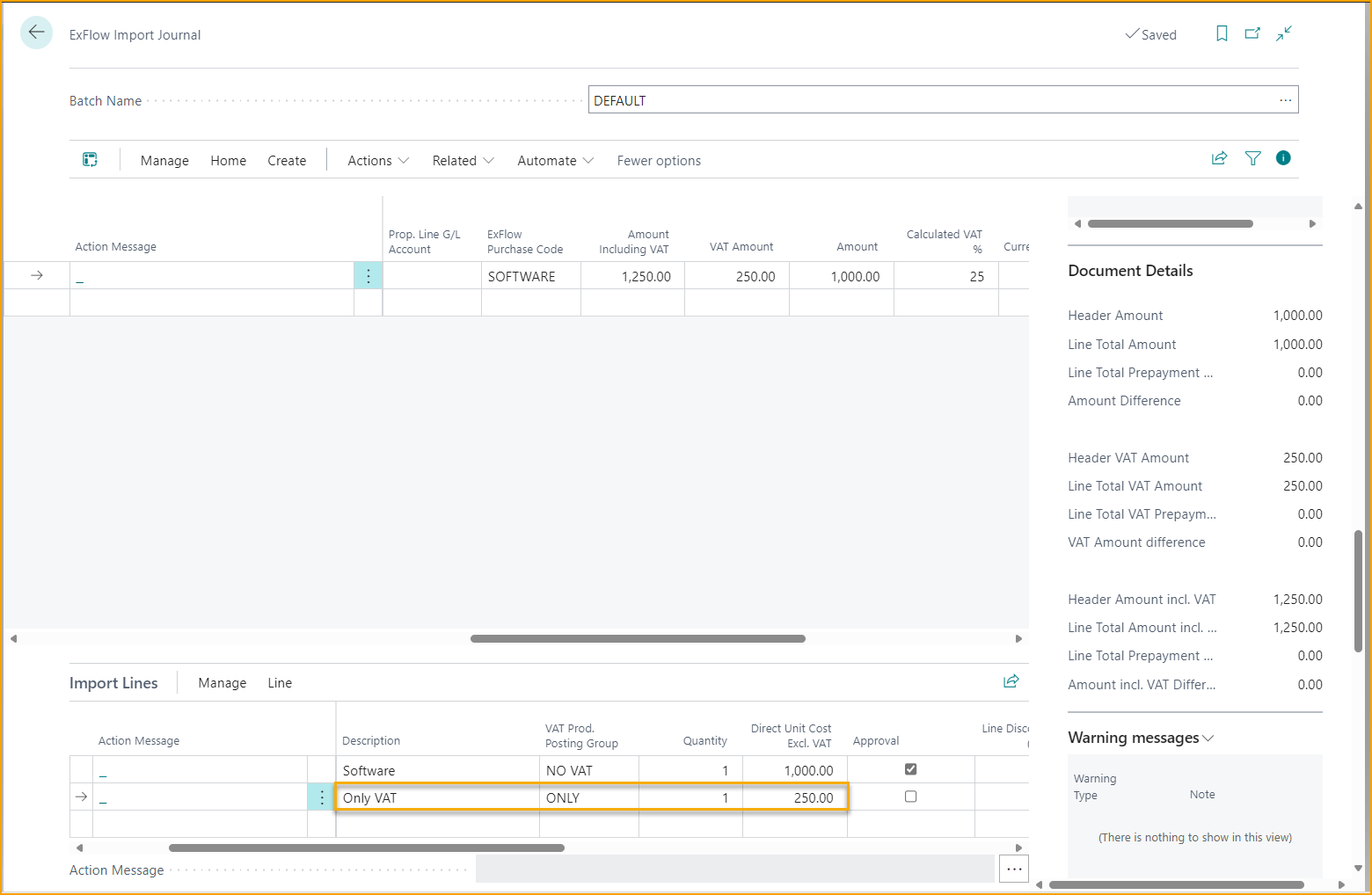Click the collapse page icon

click(x=1284, y=33)
